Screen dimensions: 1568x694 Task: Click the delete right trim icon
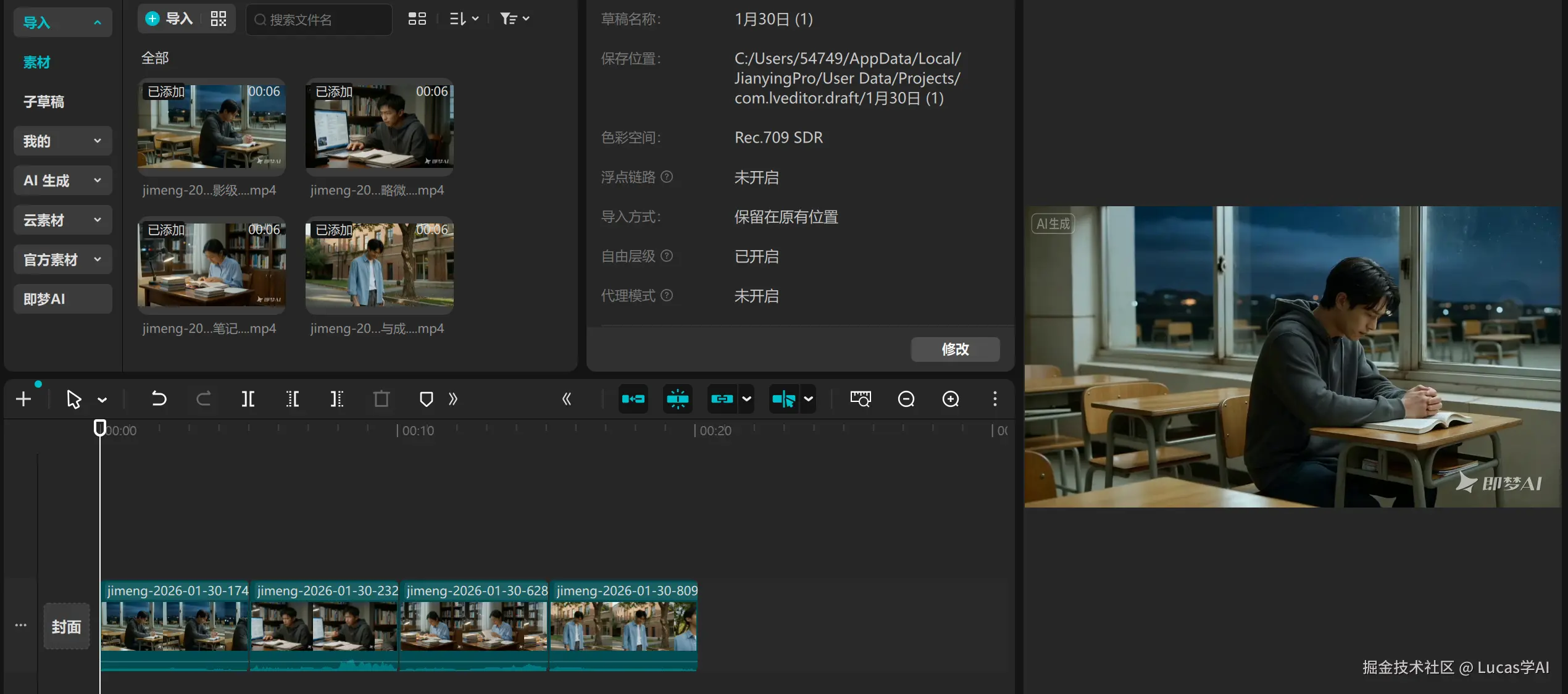coord(336,399)
